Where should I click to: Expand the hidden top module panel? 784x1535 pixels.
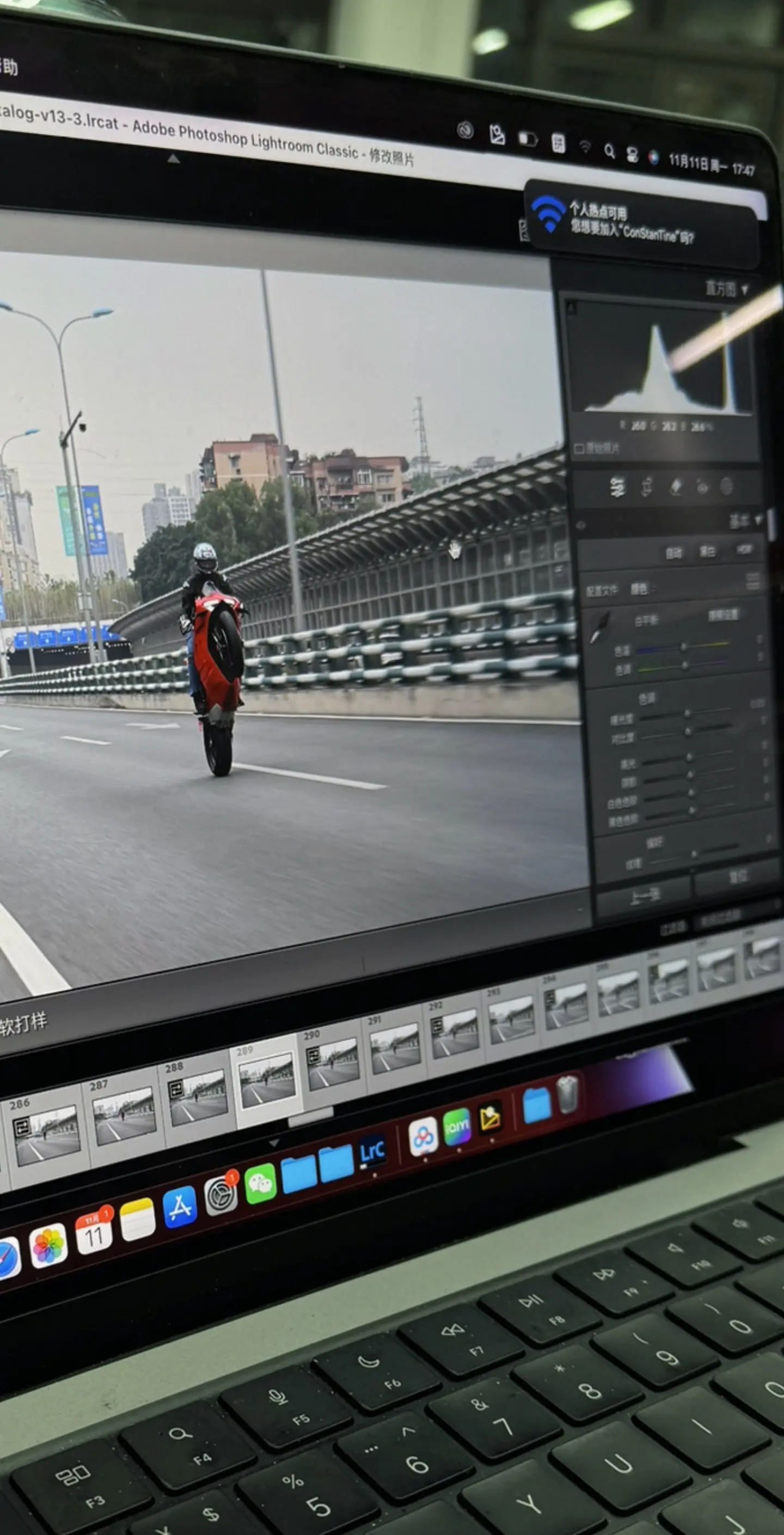click(173, 159)
